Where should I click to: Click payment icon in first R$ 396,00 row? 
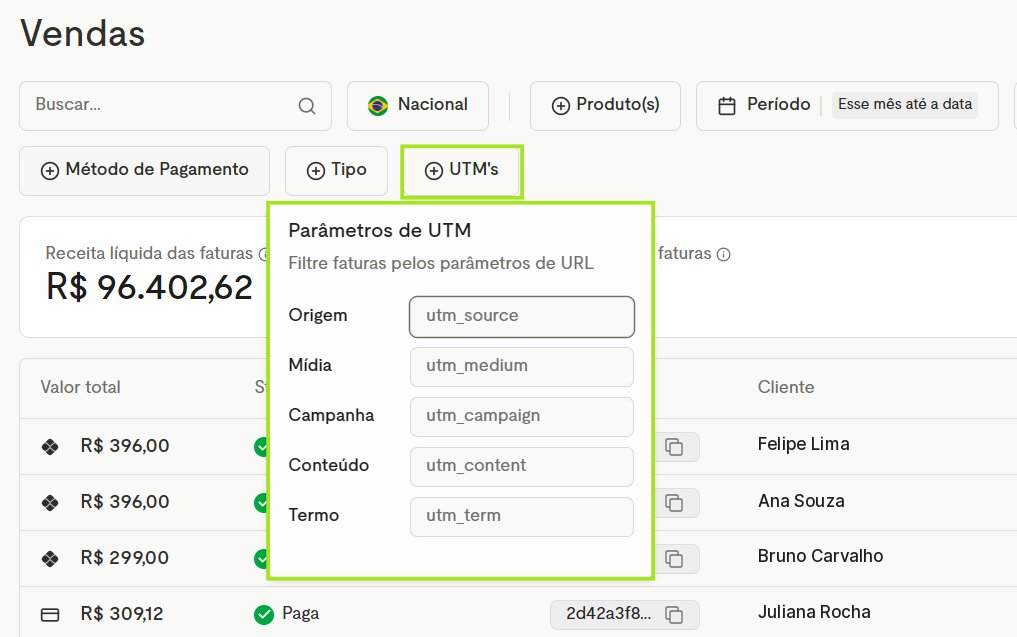click(50, 446)
